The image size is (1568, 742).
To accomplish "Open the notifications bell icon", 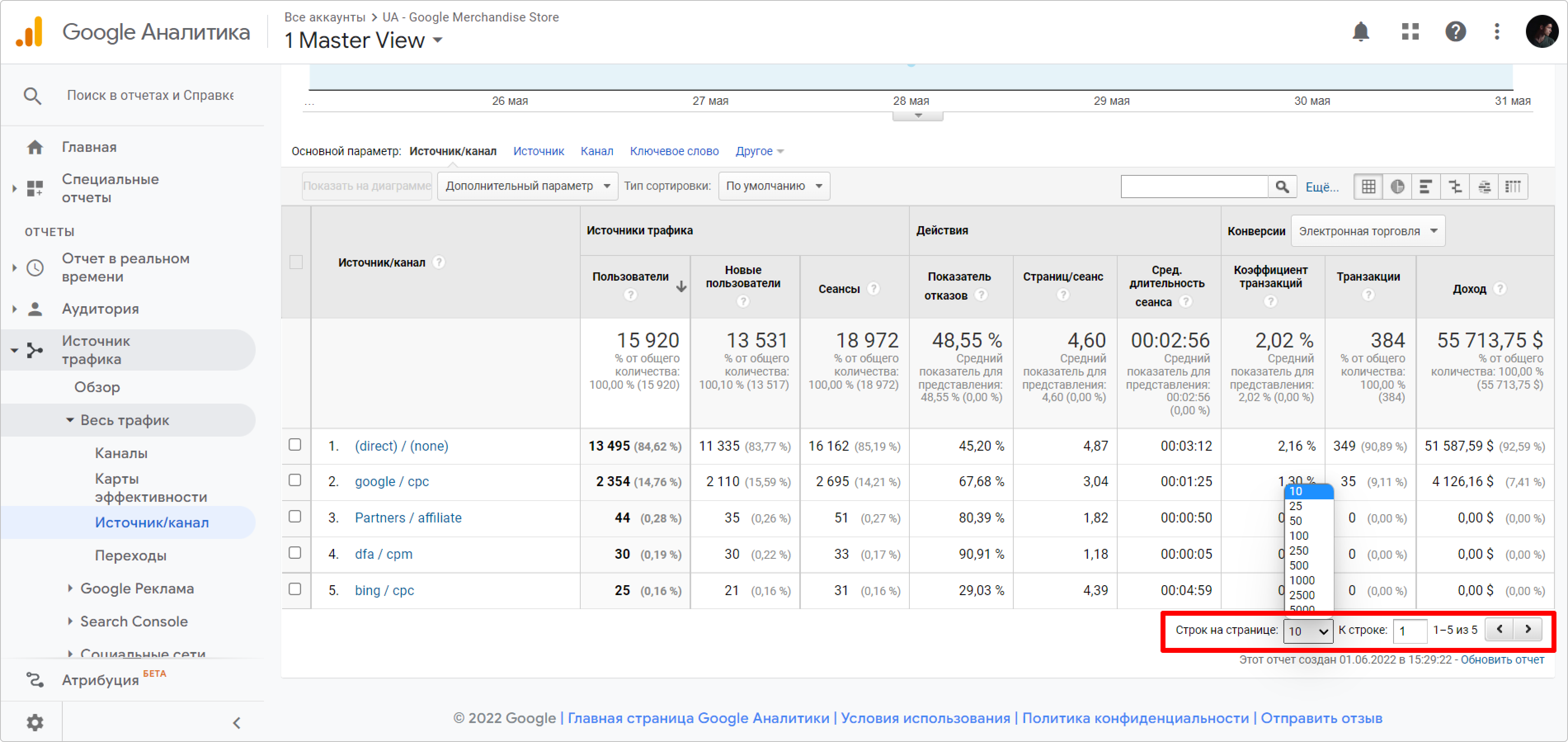I will (x=1361, y=32).
